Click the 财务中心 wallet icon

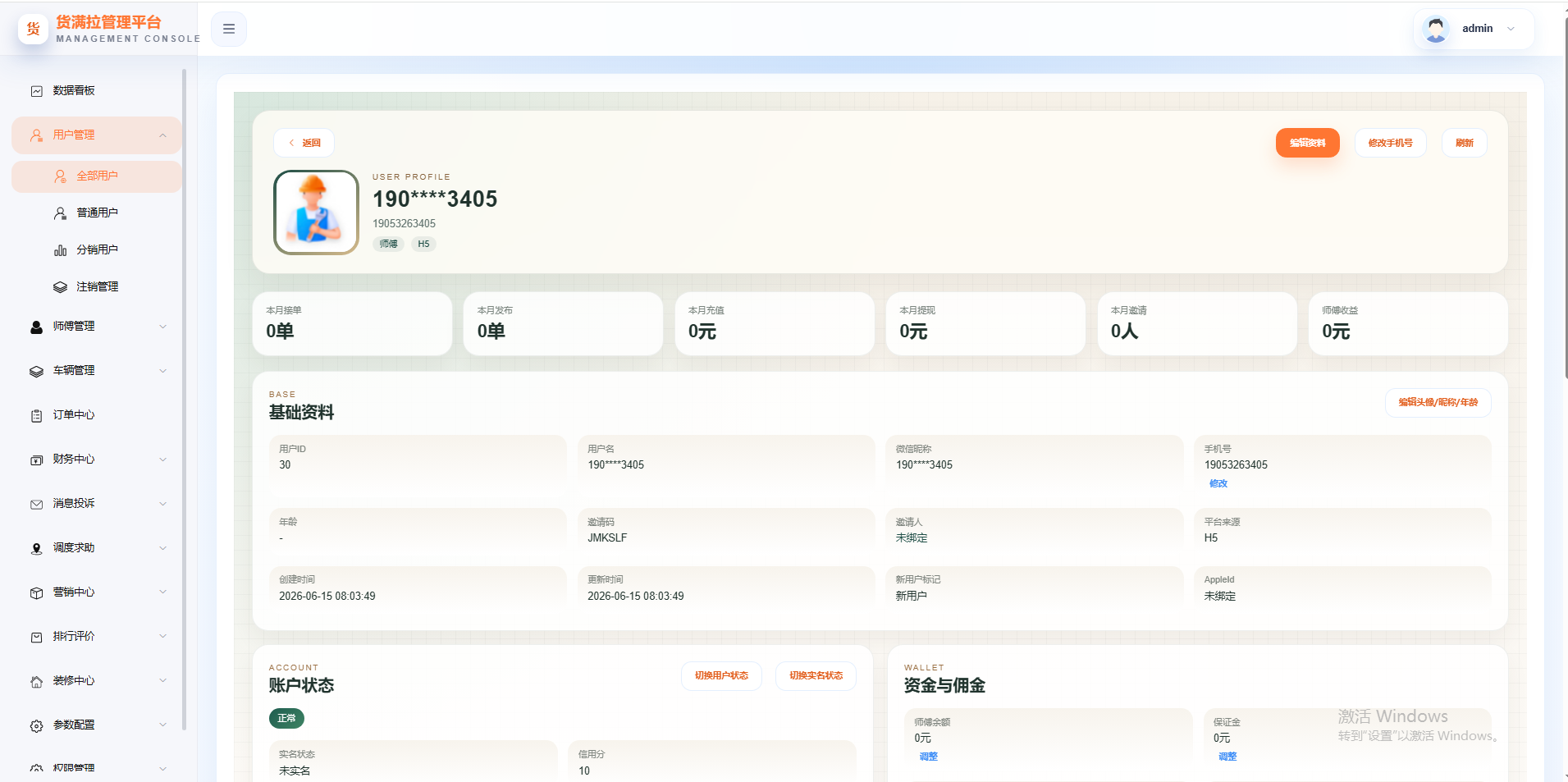tap(36, 460)
